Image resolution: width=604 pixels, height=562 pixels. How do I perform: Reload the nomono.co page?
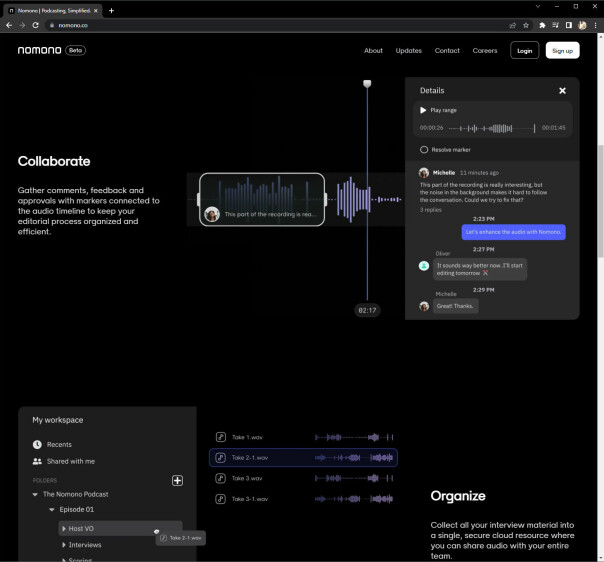[x=35, y=25]
